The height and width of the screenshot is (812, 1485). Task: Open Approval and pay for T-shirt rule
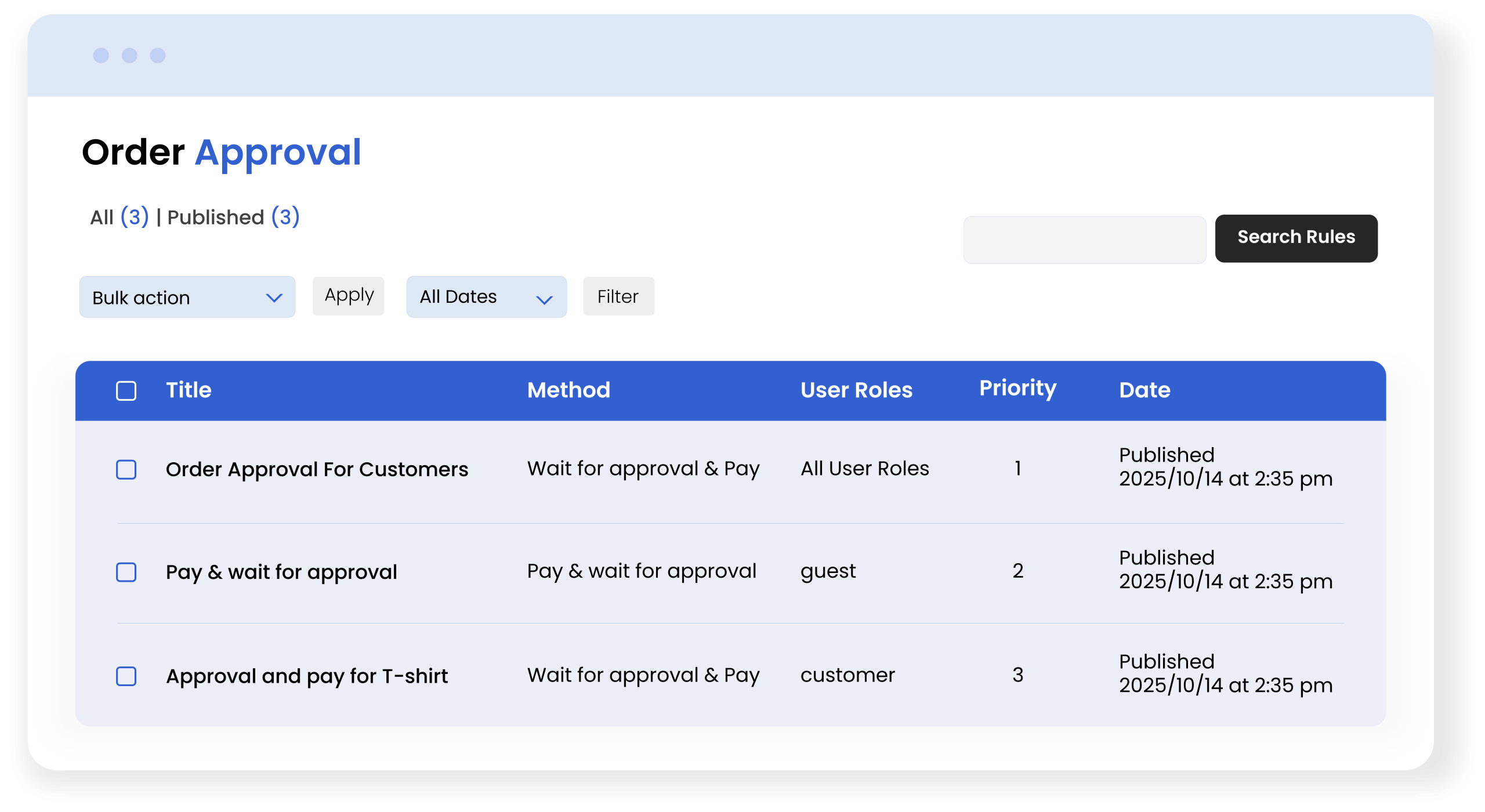pyautogui.click(x=307, y=676)
